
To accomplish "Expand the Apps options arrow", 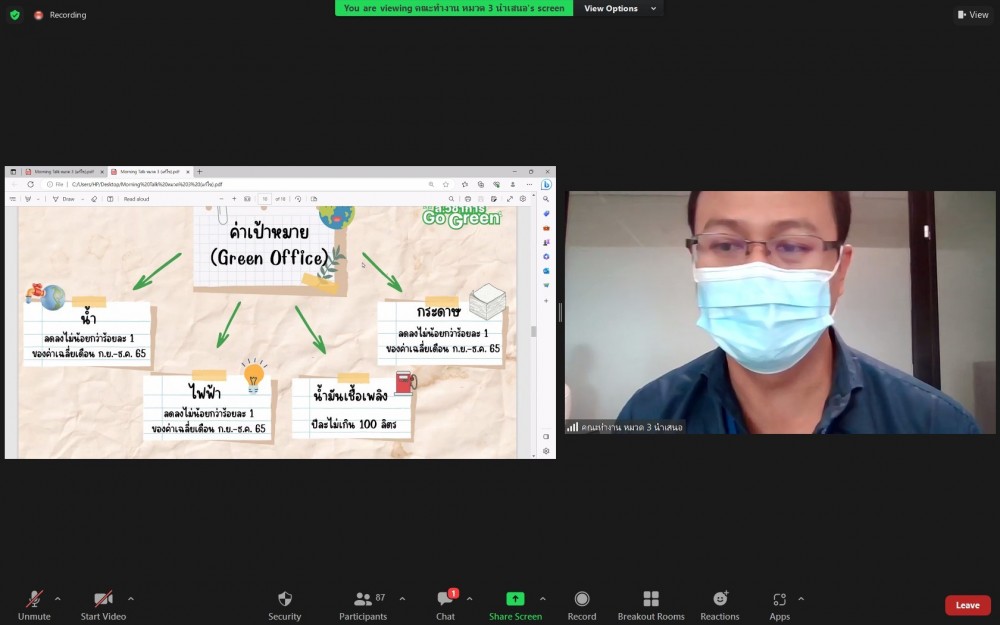I will [801, 599].
